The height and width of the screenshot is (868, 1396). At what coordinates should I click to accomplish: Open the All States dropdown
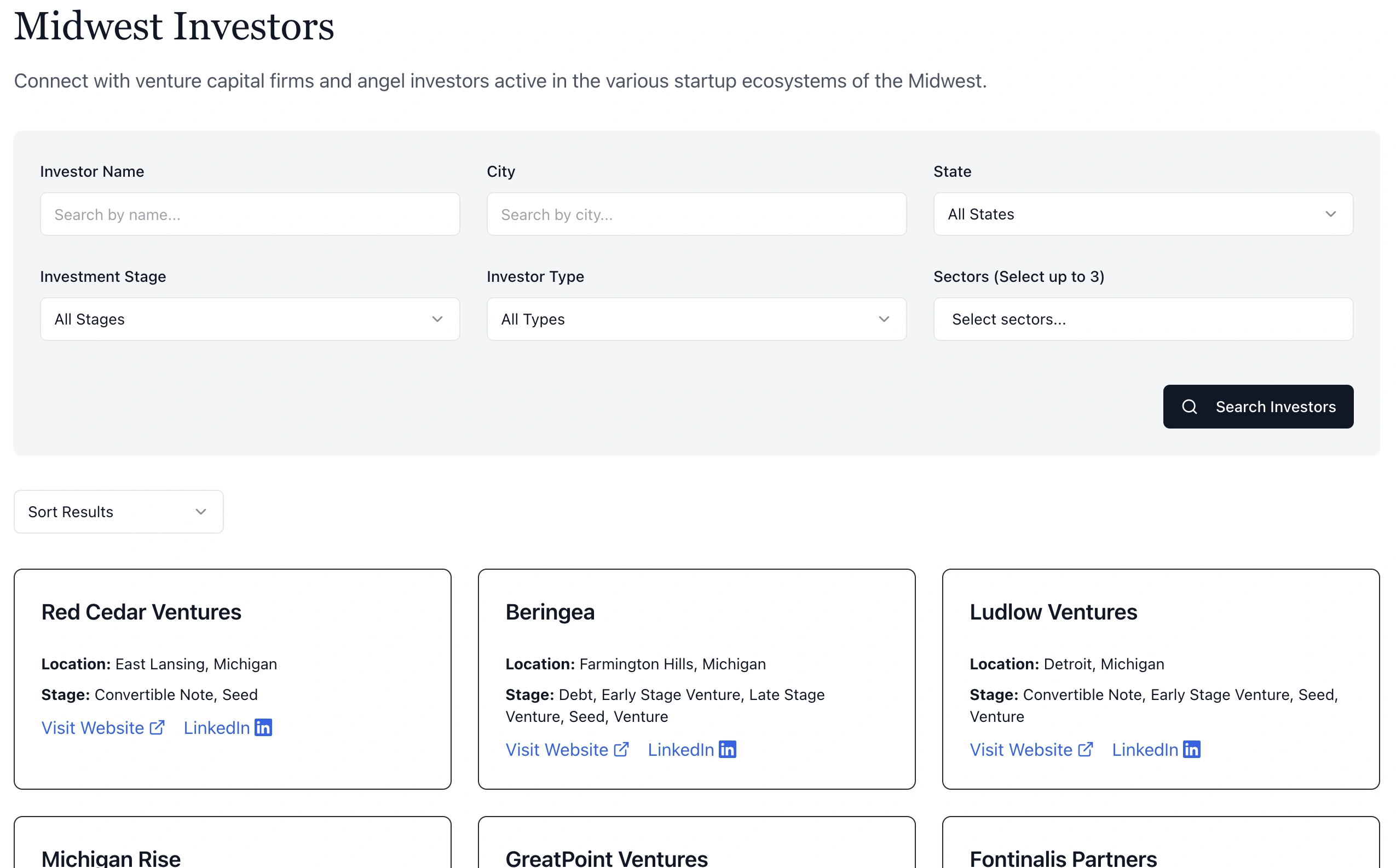tap(1143, 214)
